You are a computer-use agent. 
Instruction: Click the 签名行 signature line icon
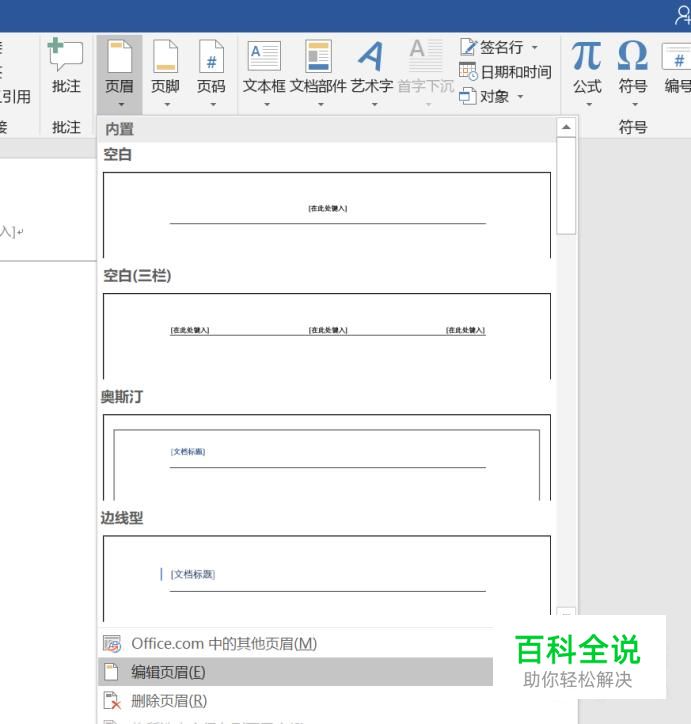pos(468,47)
